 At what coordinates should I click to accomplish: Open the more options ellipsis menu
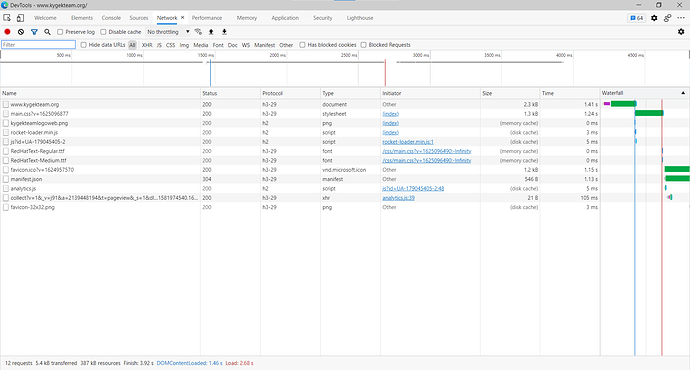click(x=681, y=18)
